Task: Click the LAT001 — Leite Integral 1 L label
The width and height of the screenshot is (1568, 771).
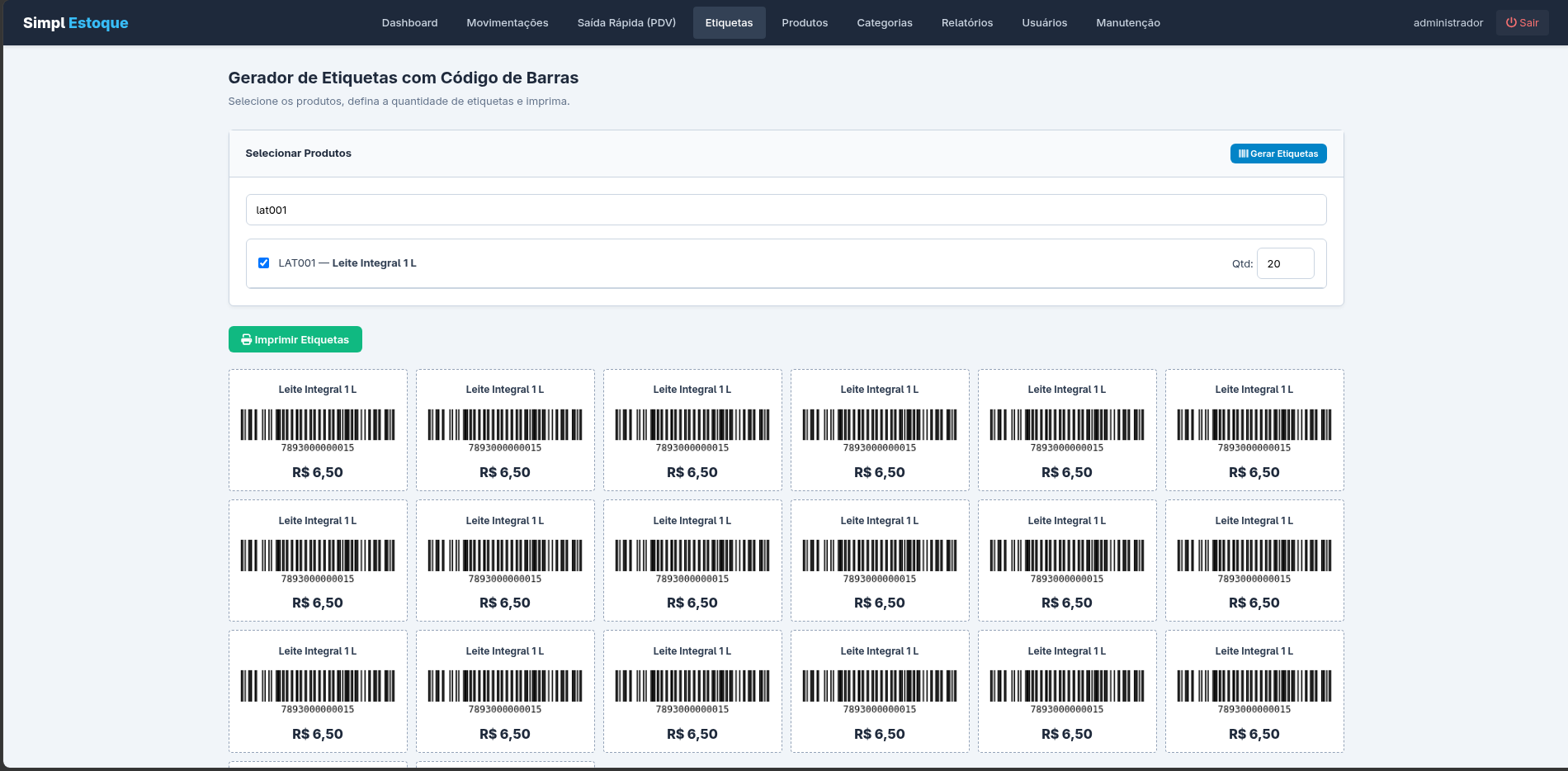Action: 347,263
